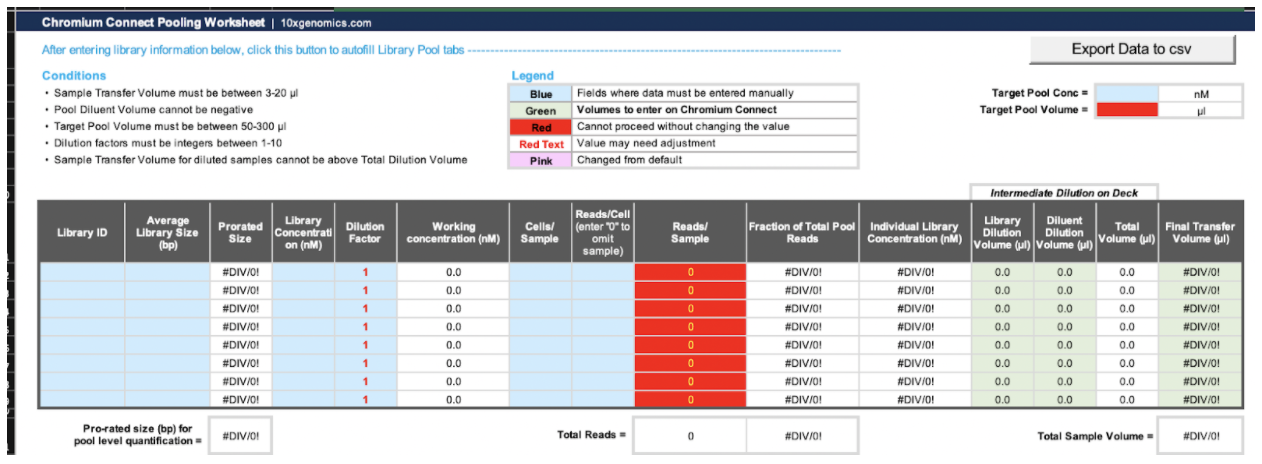
Task: Click the Library Dilution Volume (µl) header
Action: point(1002,232)
